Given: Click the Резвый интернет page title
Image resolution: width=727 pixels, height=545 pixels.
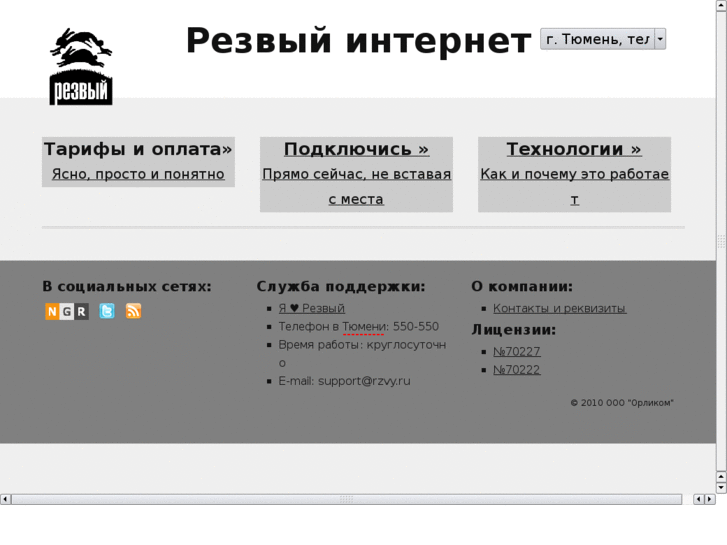Looking at the screenshot, I should (358, 41).
